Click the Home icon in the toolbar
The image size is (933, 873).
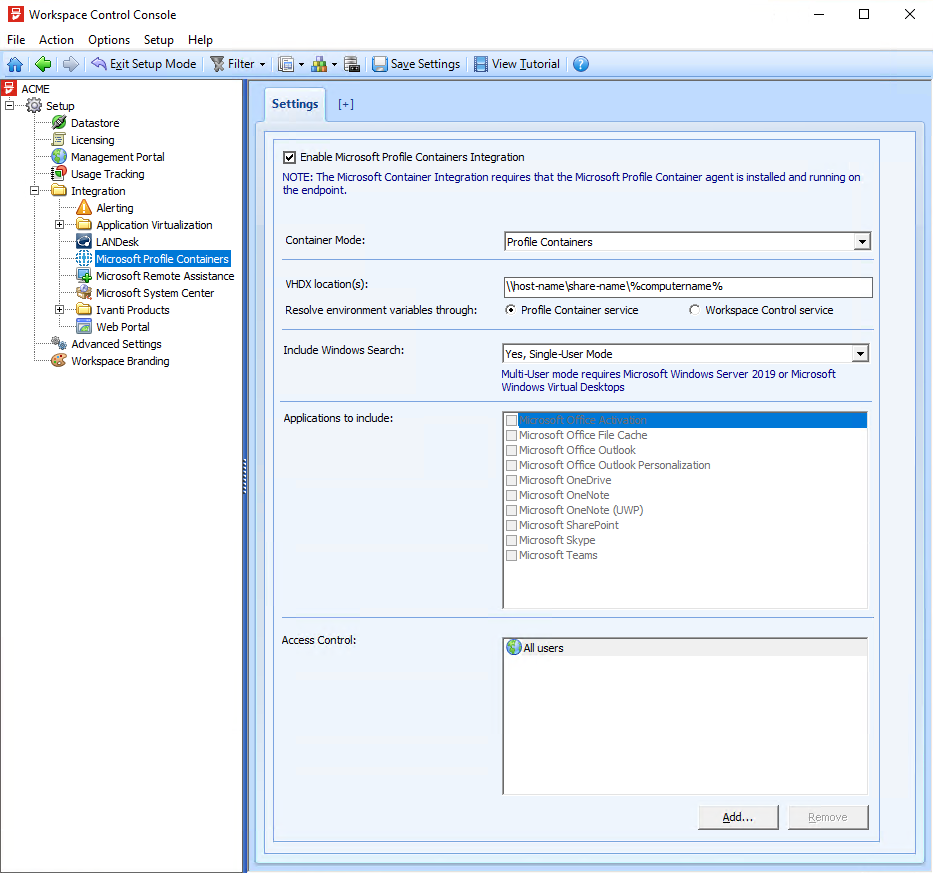(15, 63)
